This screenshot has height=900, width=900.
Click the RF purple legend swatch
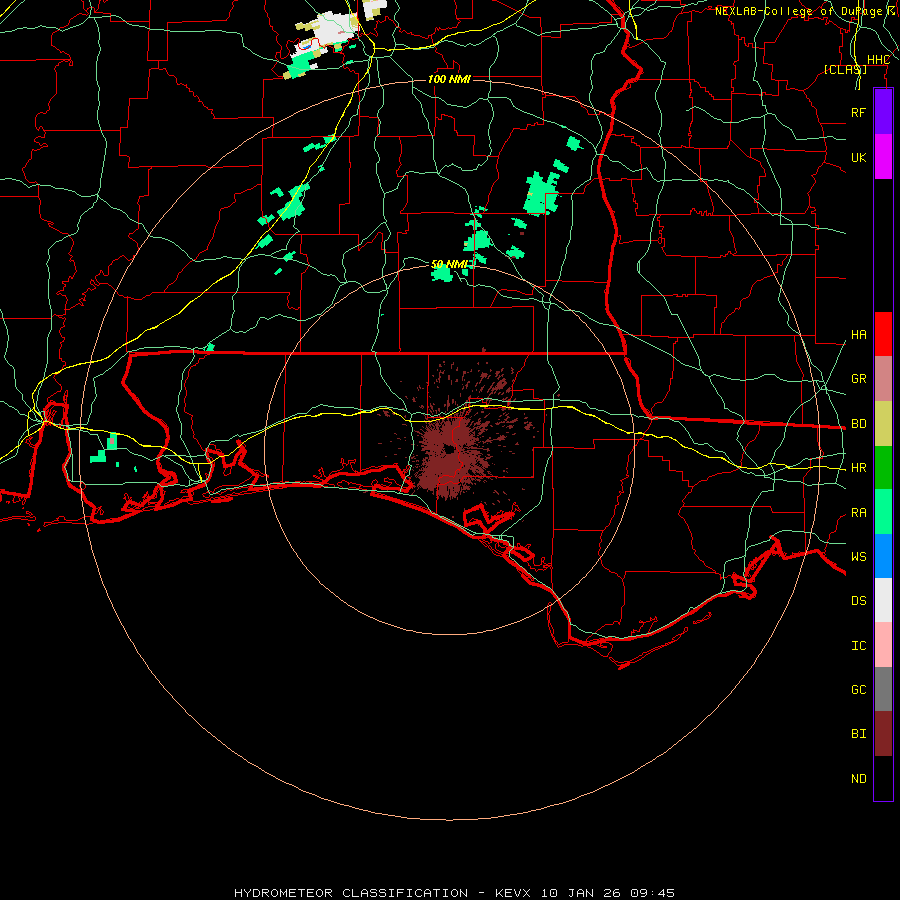tap(883, 112)
